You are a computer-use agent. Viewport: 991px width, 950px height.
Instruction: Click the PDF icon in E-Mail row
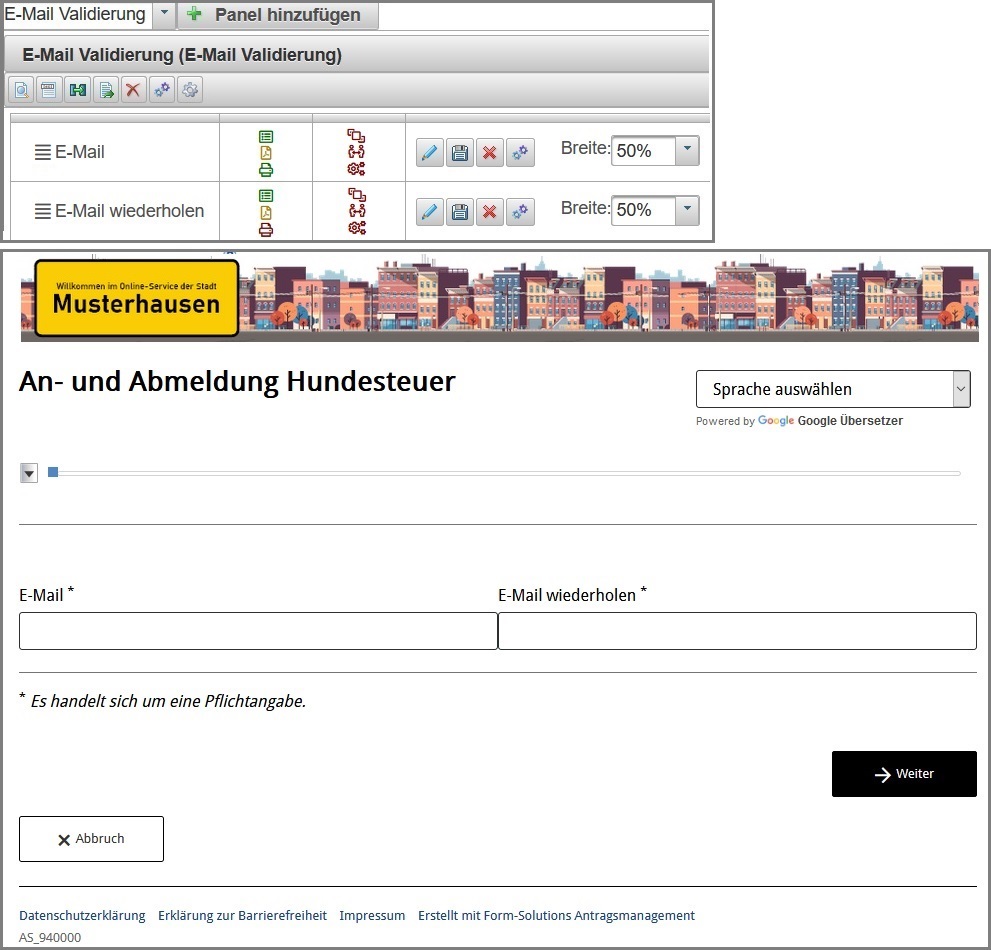click(x=266, y=153)
